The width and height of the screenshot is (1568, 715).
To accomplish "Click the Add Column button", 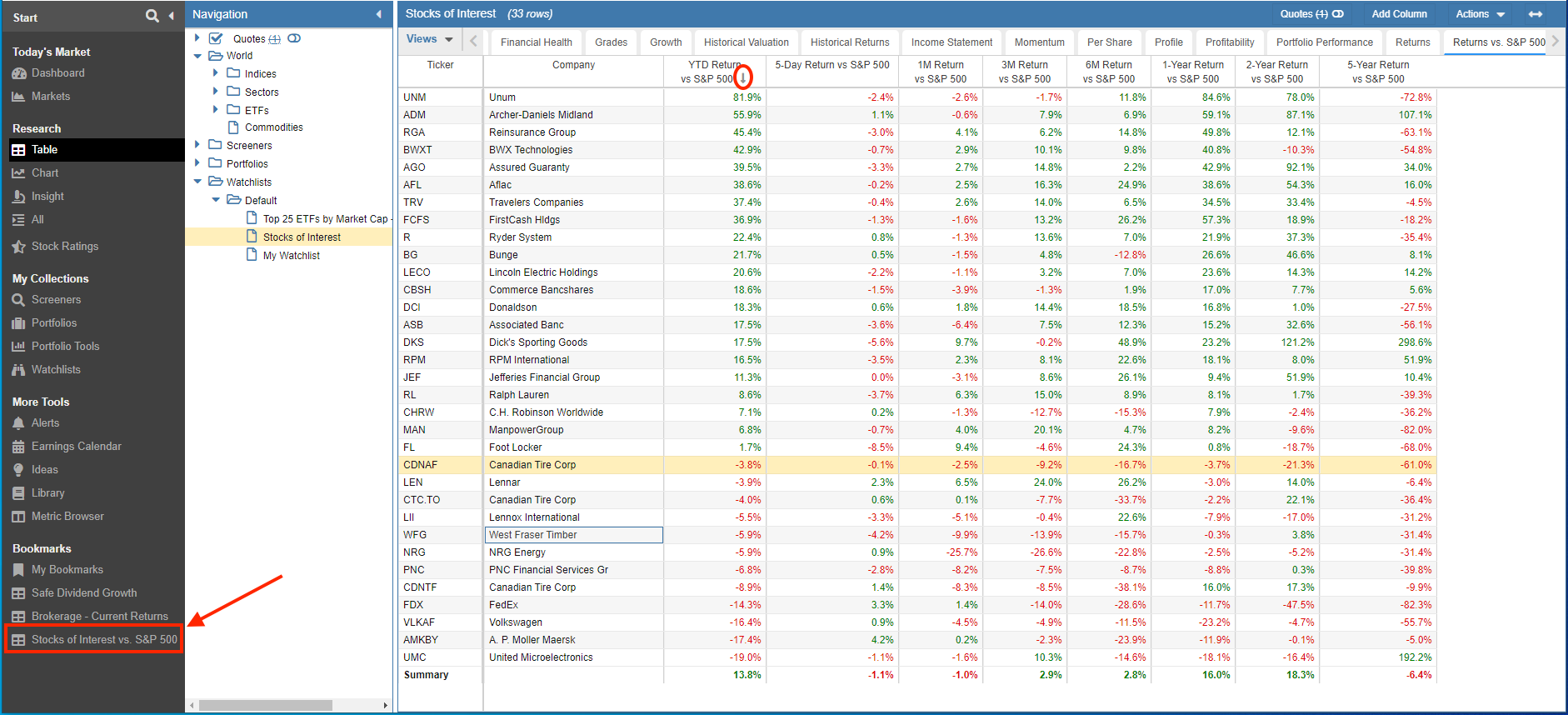I will [x=1400, y=14].
